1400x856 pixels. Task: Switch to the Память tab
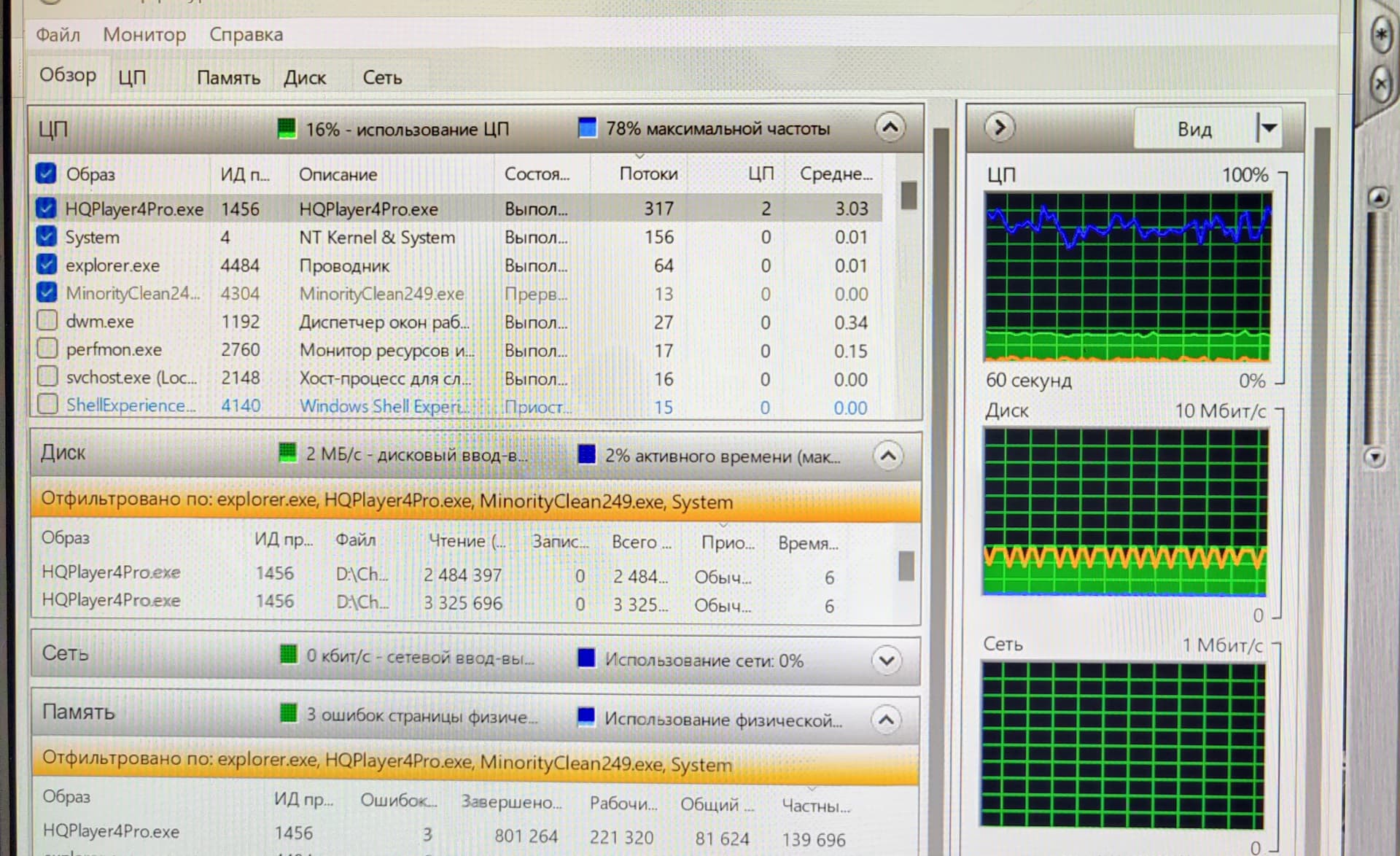tap(228, 77)
